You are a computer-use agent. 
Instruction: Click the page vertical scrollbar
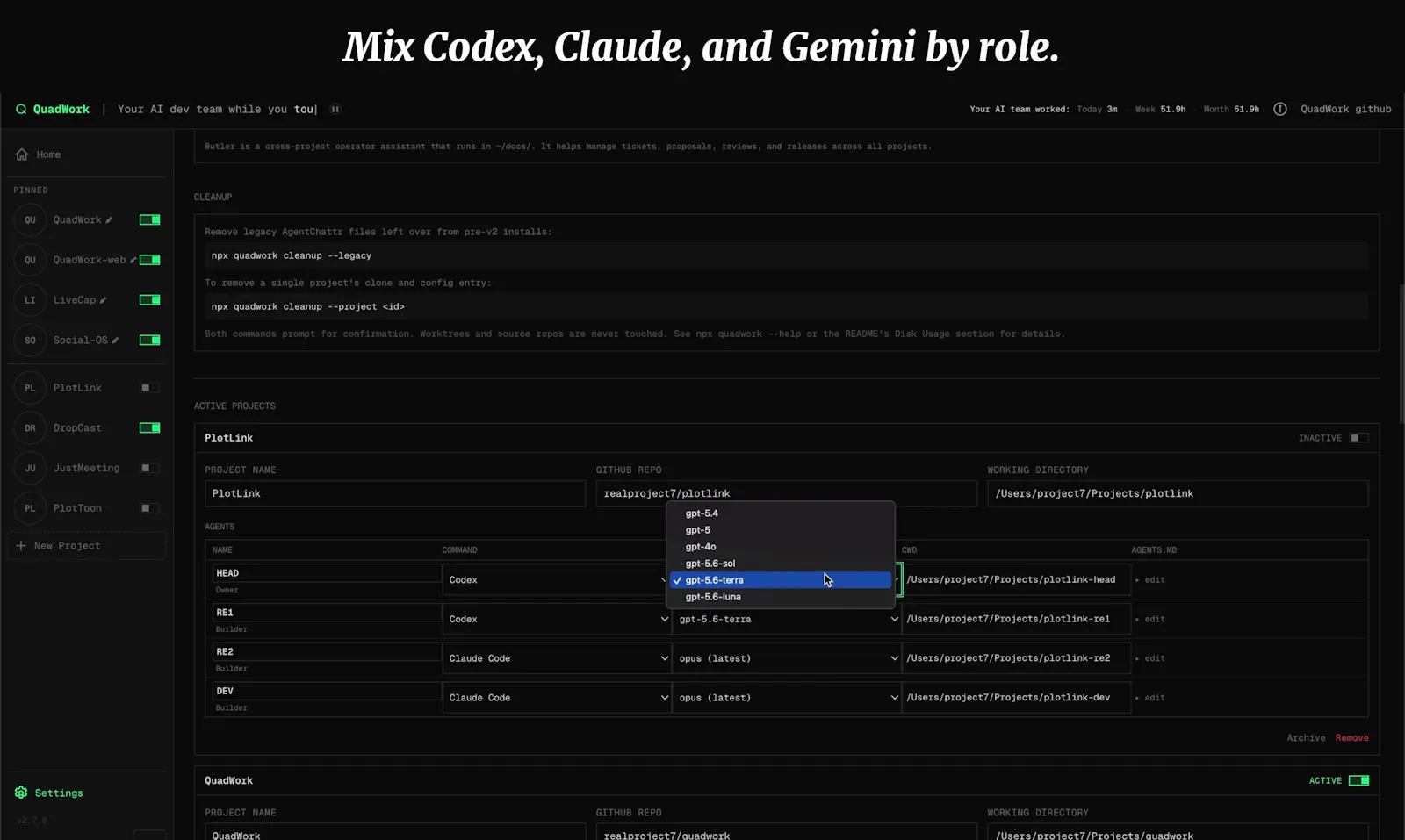point(1401,354)
